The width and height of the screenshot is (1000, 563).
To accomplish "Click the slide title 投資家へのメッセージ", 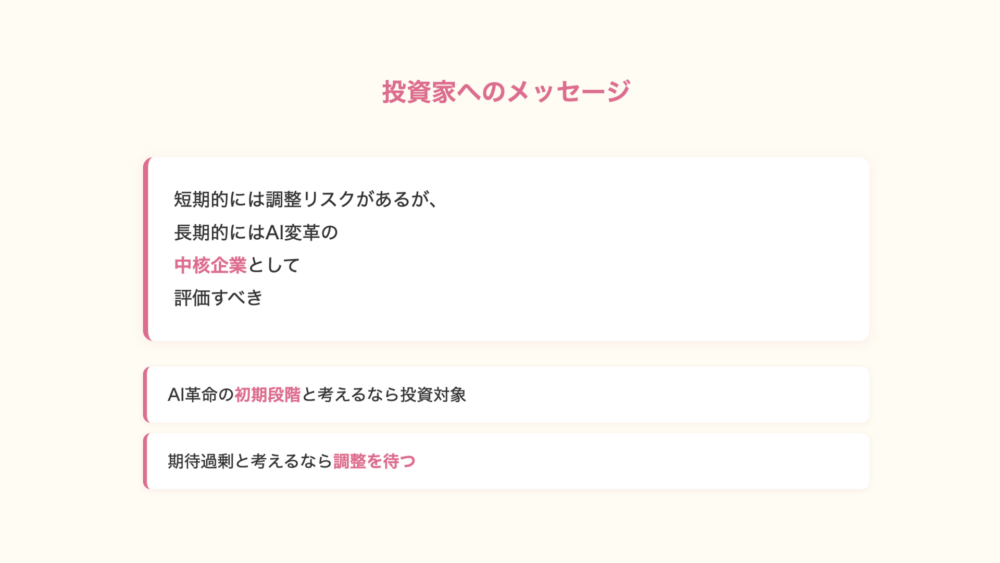I will 506,92.
